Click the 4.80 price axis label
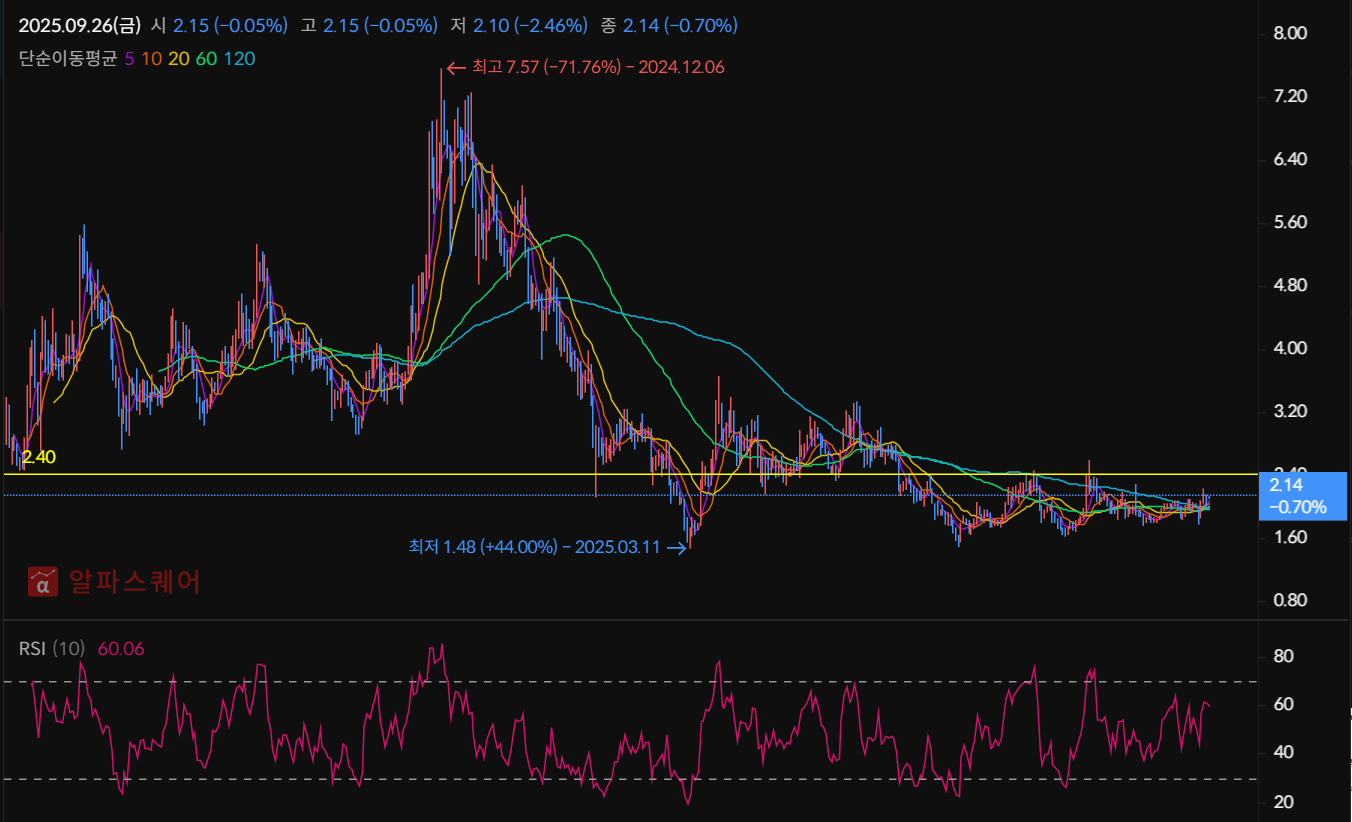Viewport: 1352px width, 822px height. pyautogui.click(x=1290, y=285)
